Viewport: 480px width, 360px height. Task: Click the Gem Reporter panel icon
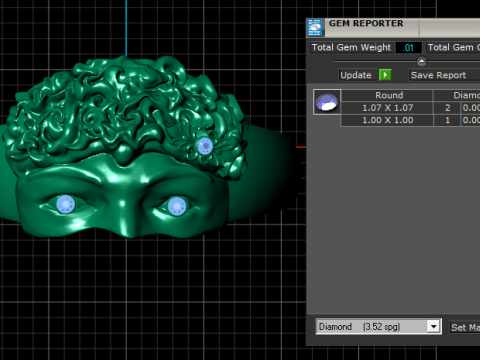[315, 27]
